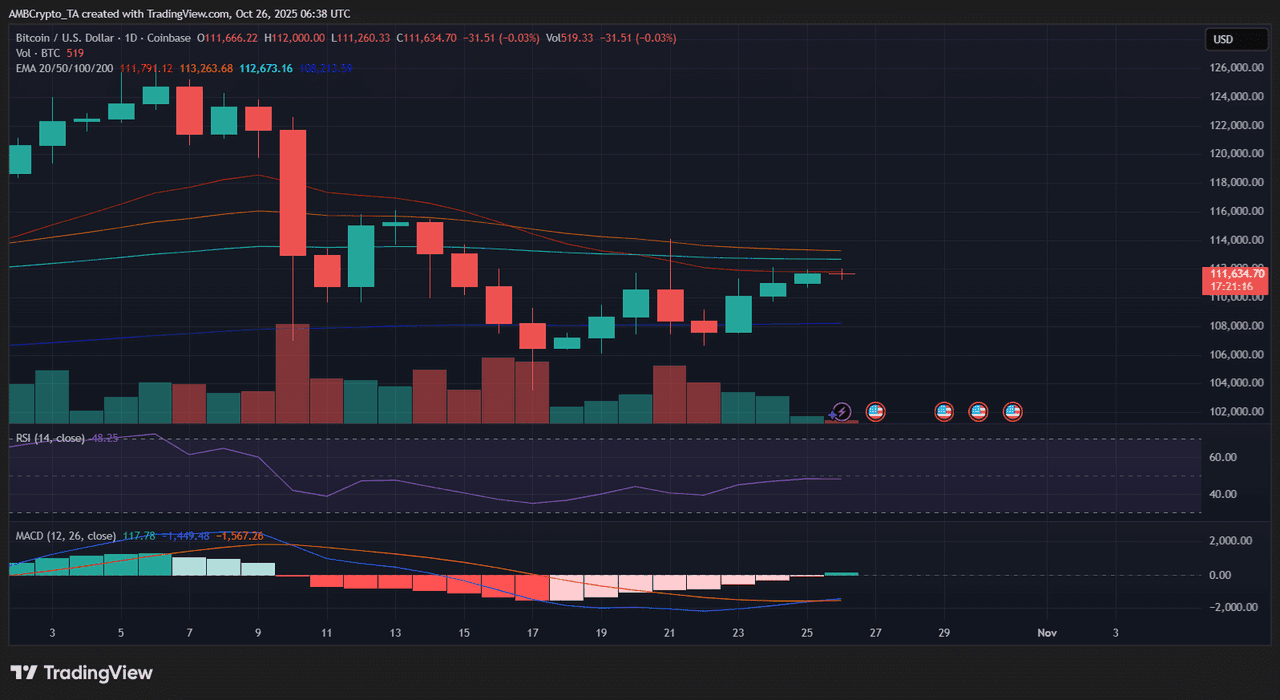The height and width of the screenshot is (700, 1280).
Task: Click date 17 on the time axis
Action: tap(533, 633)
